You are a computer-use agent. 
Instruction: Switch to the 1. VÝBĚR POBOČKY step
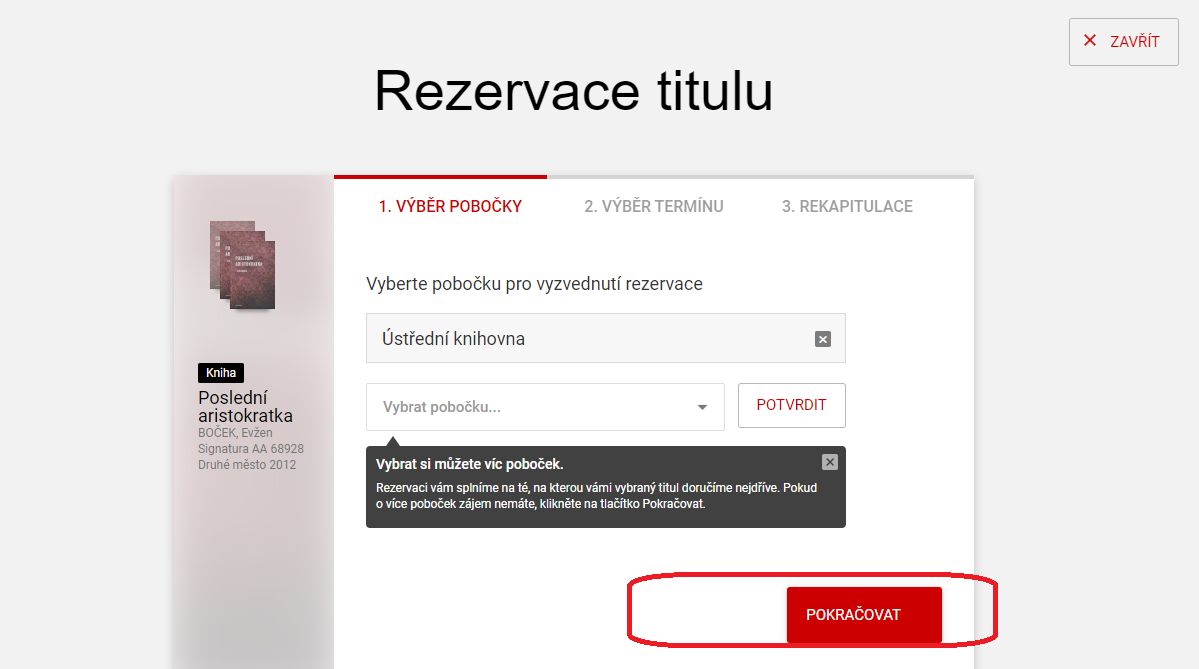pos(450,206)
